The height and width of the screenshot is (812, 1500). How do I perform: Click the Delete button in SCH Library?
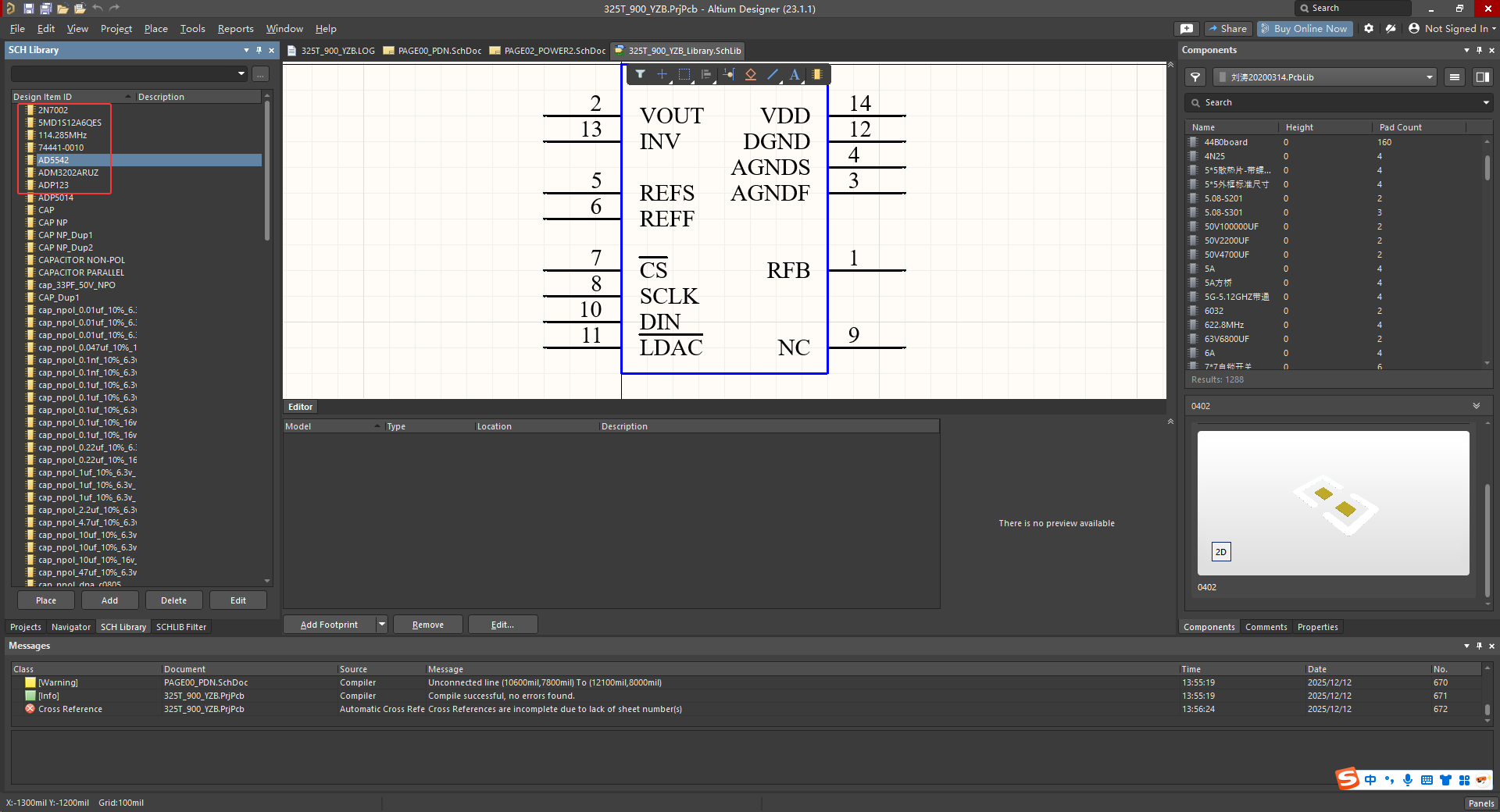pyautogui.click(x=173, y=600)
